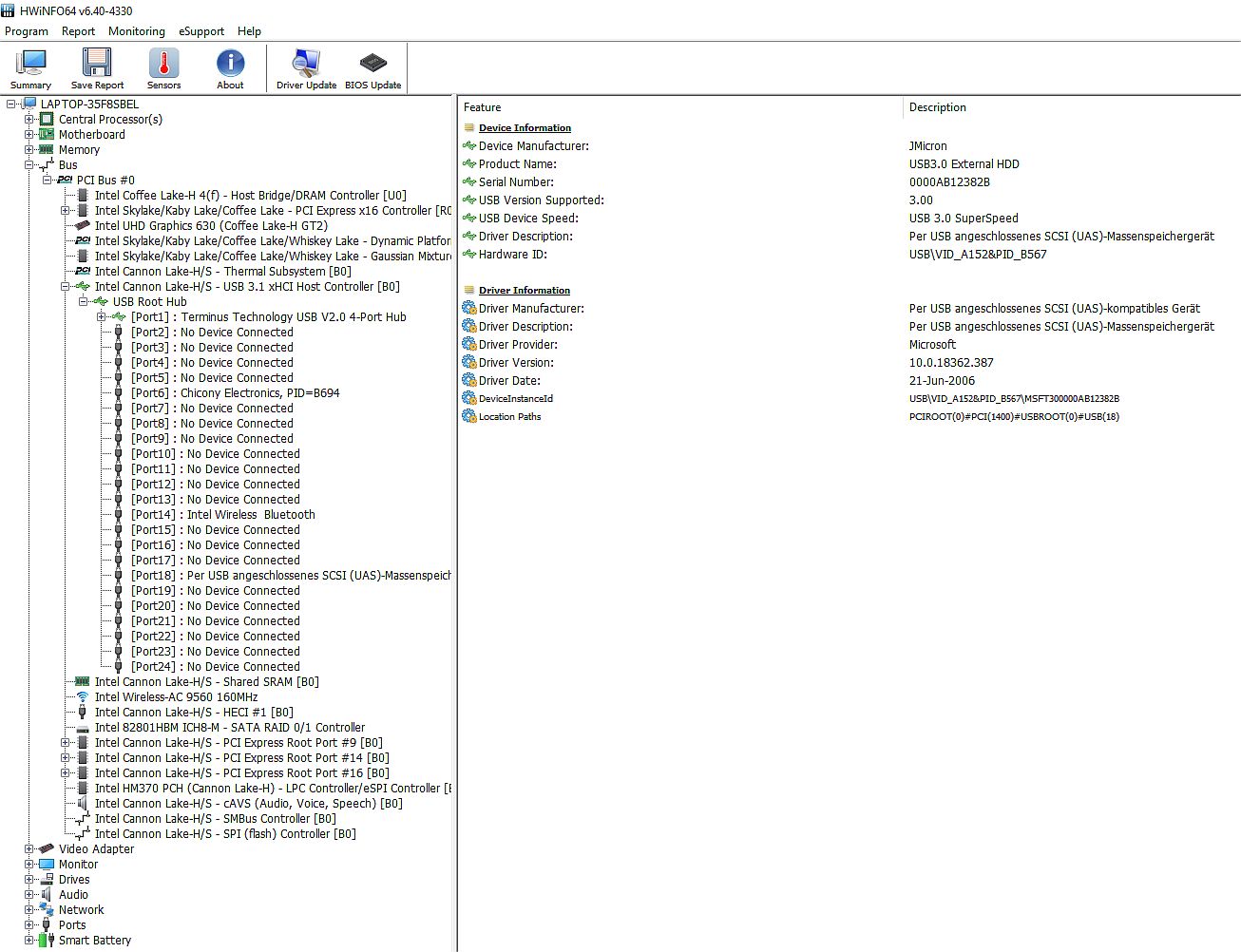This screenshot has height=952, width=1241.
Task: Open the Help menu
Action: point(249,31)
